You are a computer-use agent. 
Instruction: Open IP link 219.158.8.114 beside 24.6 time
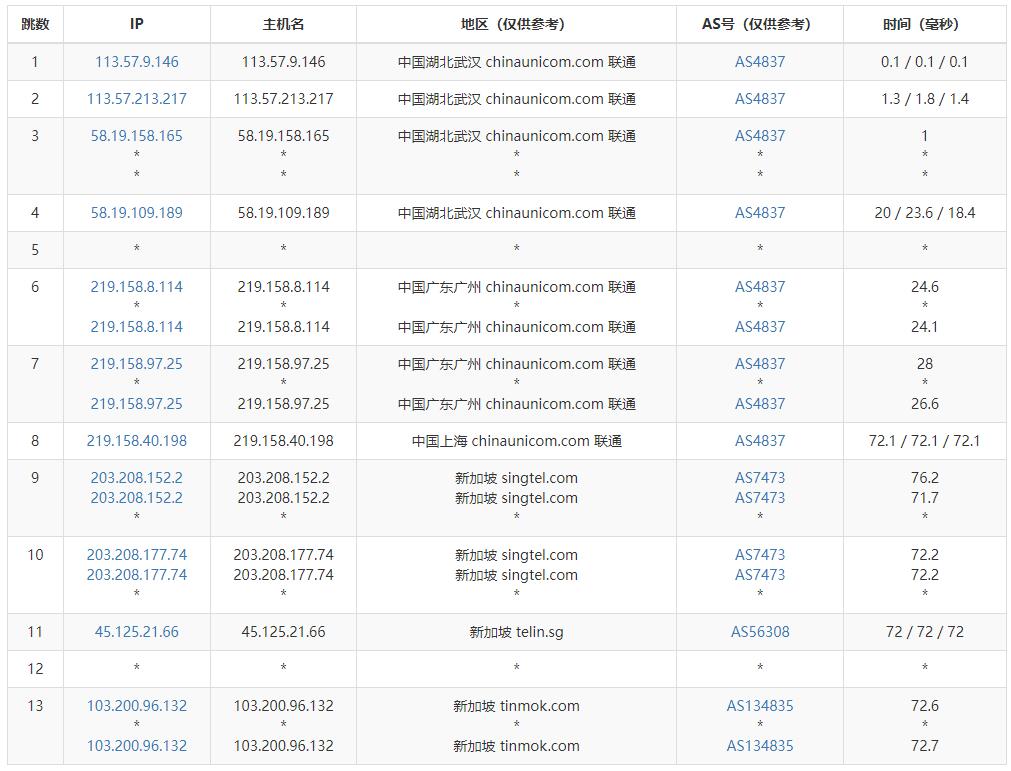tap(137, 287)
